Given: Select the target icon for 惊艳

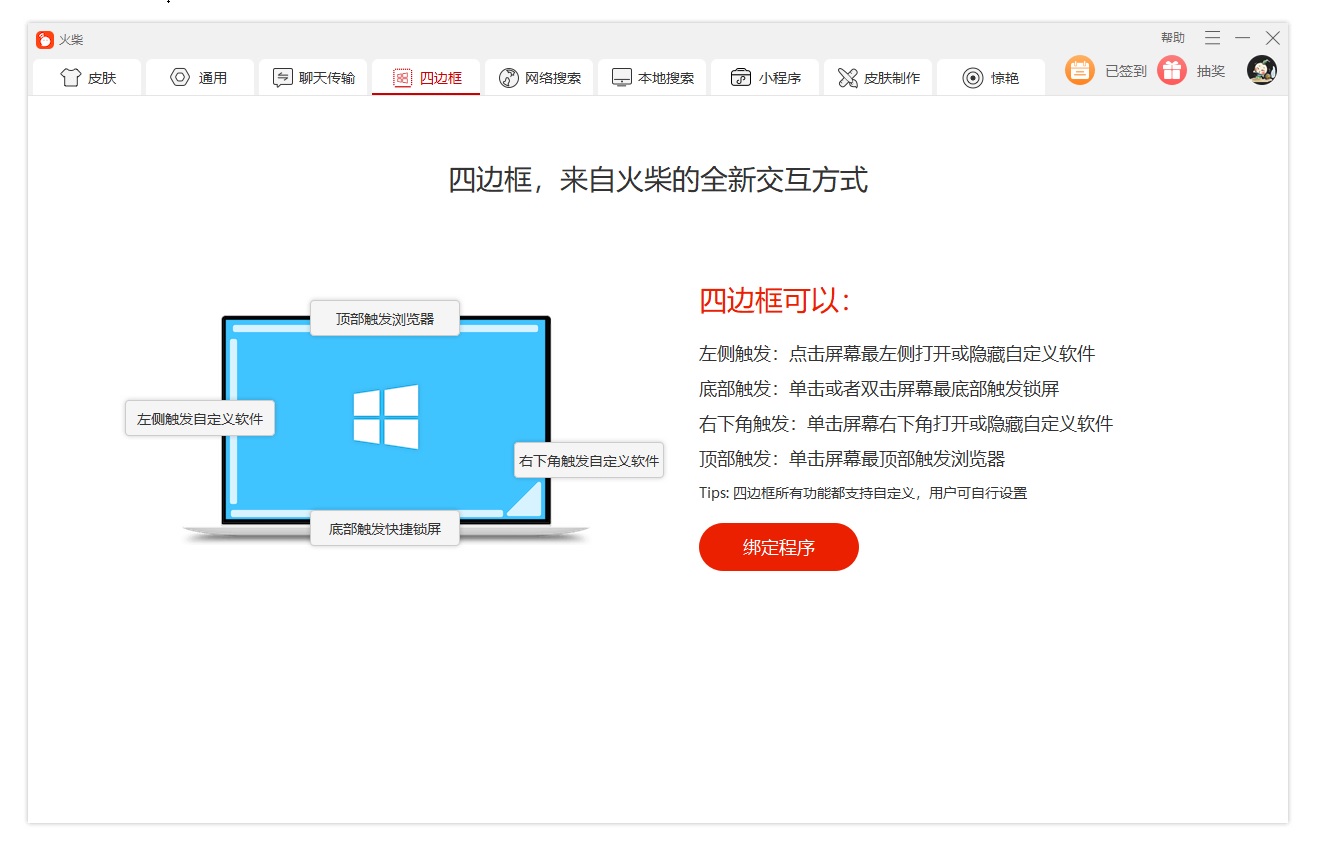Looking at the screenshot, I should pyautogui.click(x=967, y=76).
